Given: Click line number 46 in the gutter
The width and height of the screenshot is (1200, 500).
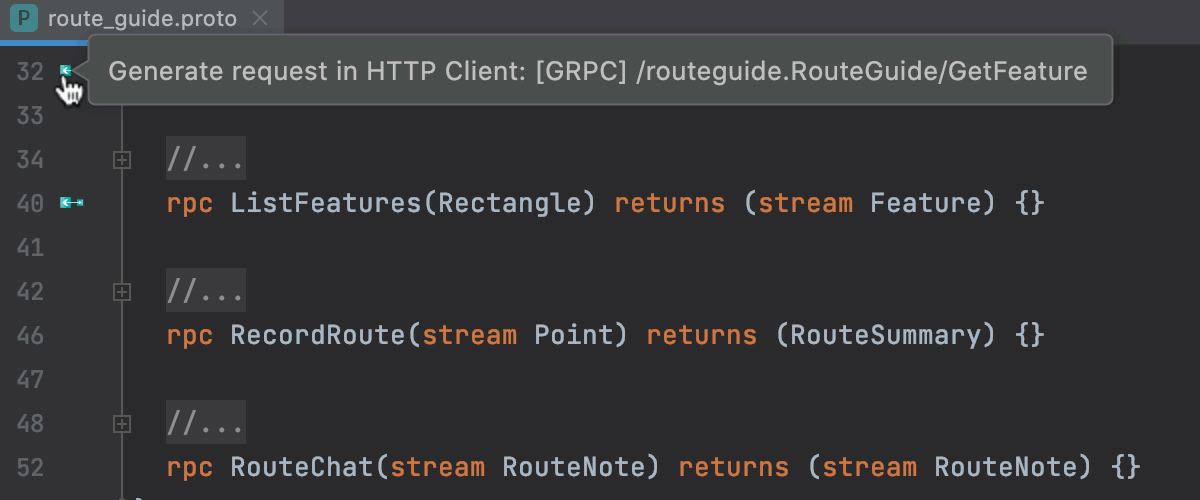Looking at the screenshot, I should (x=30, y=335).
